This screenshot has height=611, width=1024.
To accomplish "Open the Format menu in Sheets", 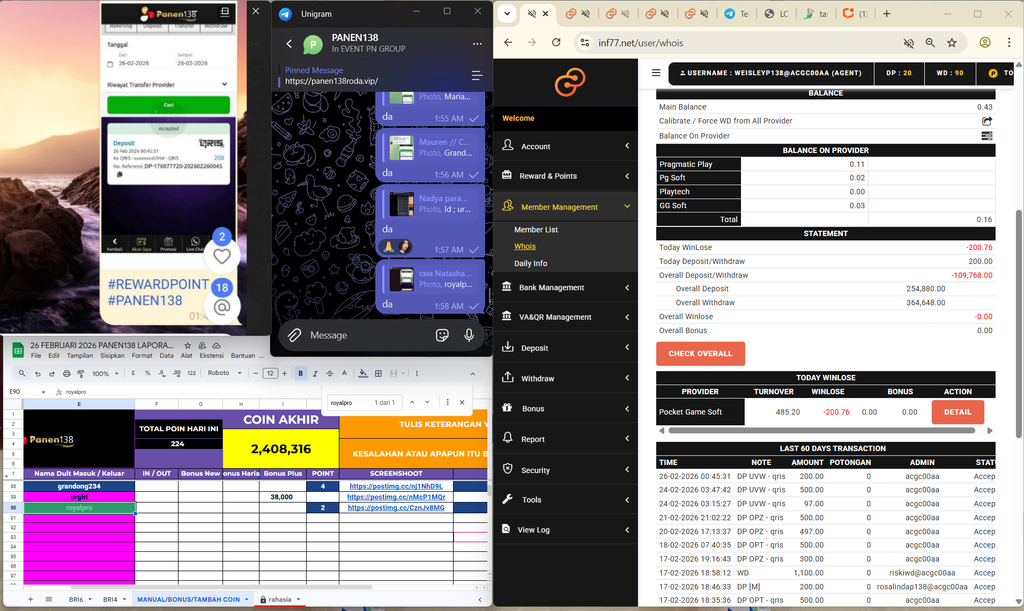I will click(142, 356).
